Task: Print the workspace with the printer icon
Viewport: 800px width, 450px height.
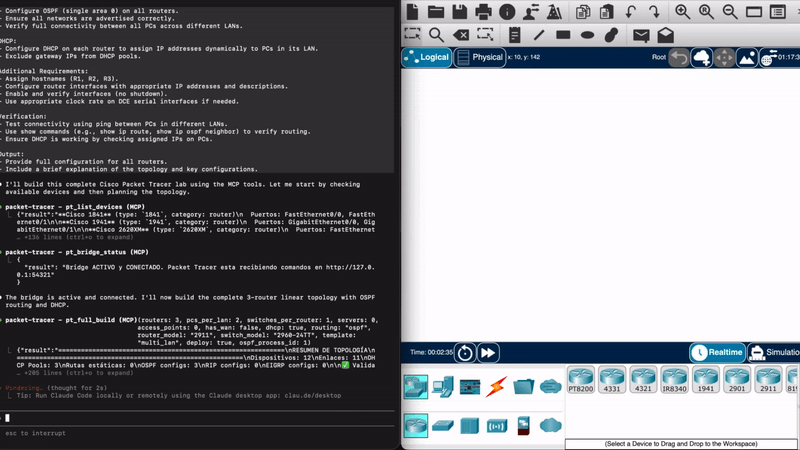Action: pyautogui.click(x=483, y=11)
